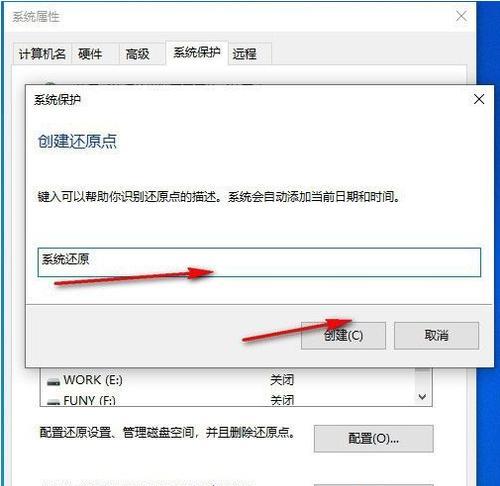This screenshot has width=500, height=486.
Task: Open the 配置(O)... settings button
Action: tap(373, 438)
